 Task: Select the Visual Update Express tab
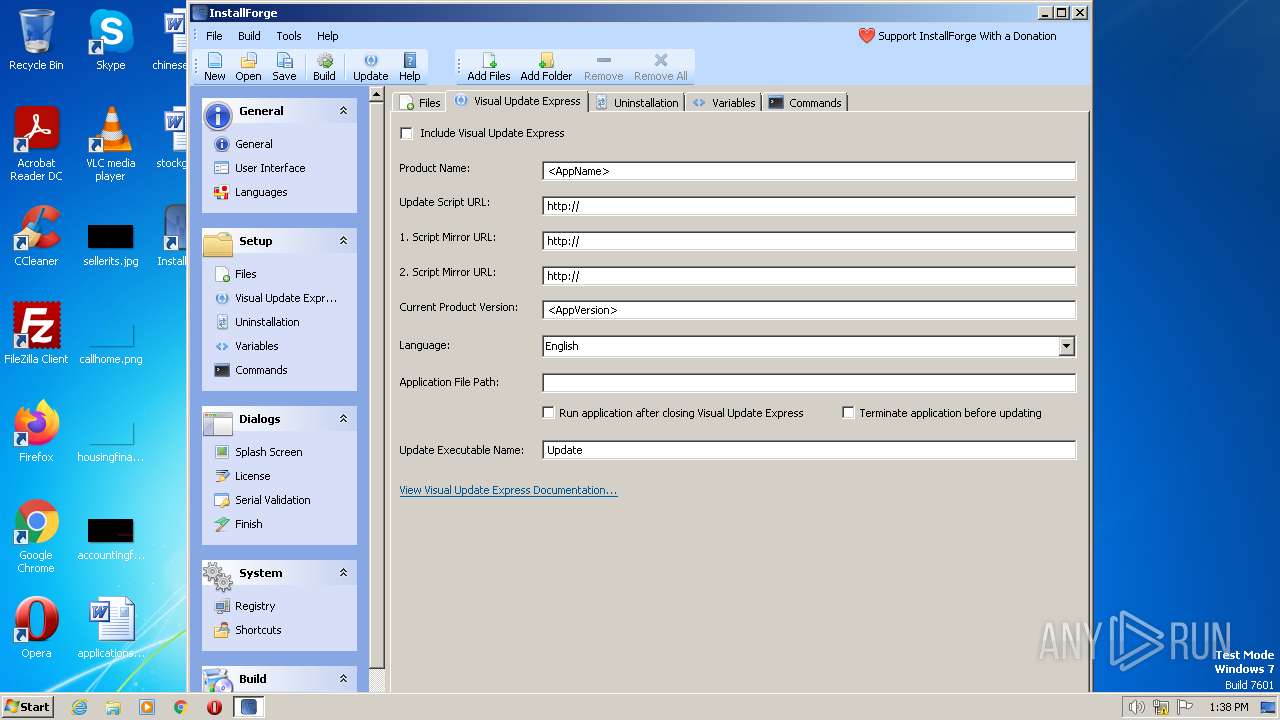pos(518,101)
